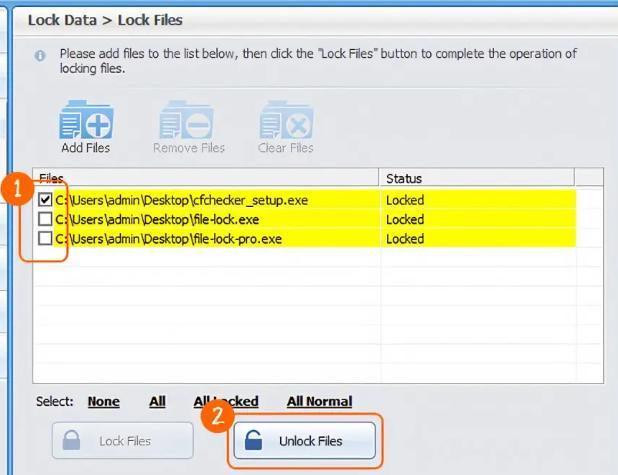
Task: Click the Add Files icon
Action: tap(86, 121)
